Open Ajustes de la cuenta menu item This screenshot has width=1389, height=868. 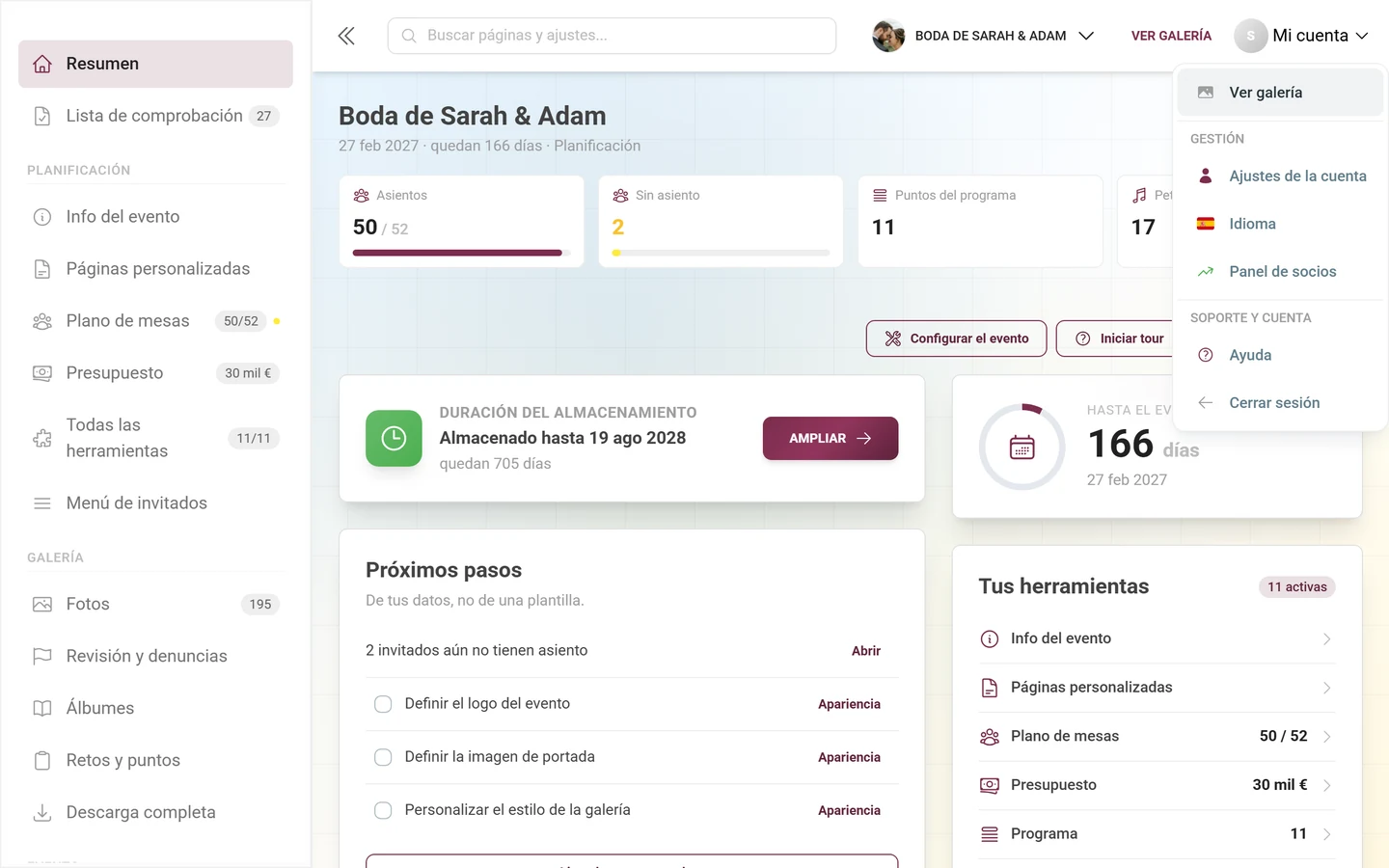tap(1280, 176)
